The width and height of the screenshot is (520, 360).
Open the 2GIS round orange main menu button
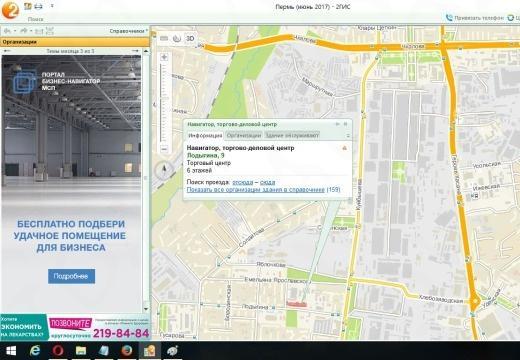tap(10, 9)
